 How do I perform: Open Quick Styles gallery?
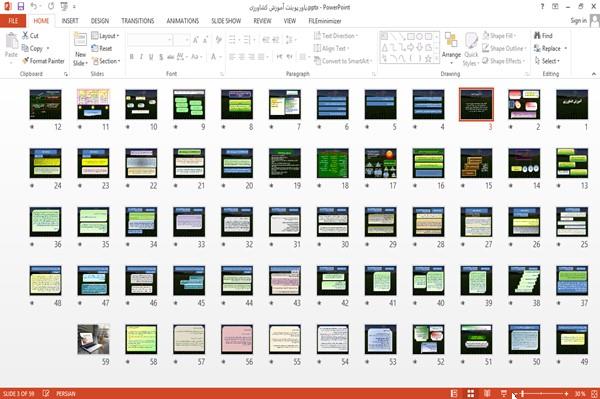[x=471, y=49]
